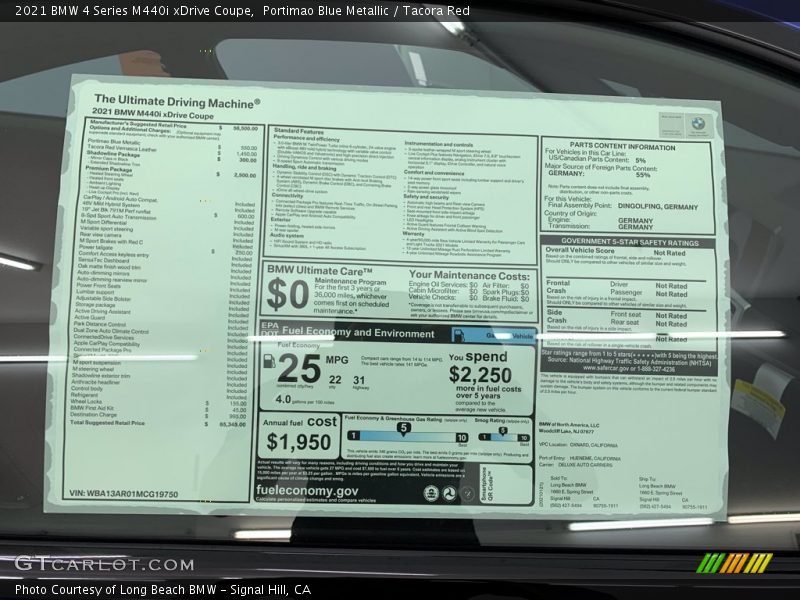Select the VIN: WBA13AR01MCG19750 text
The image size is (800, 600).
[123, 494]
